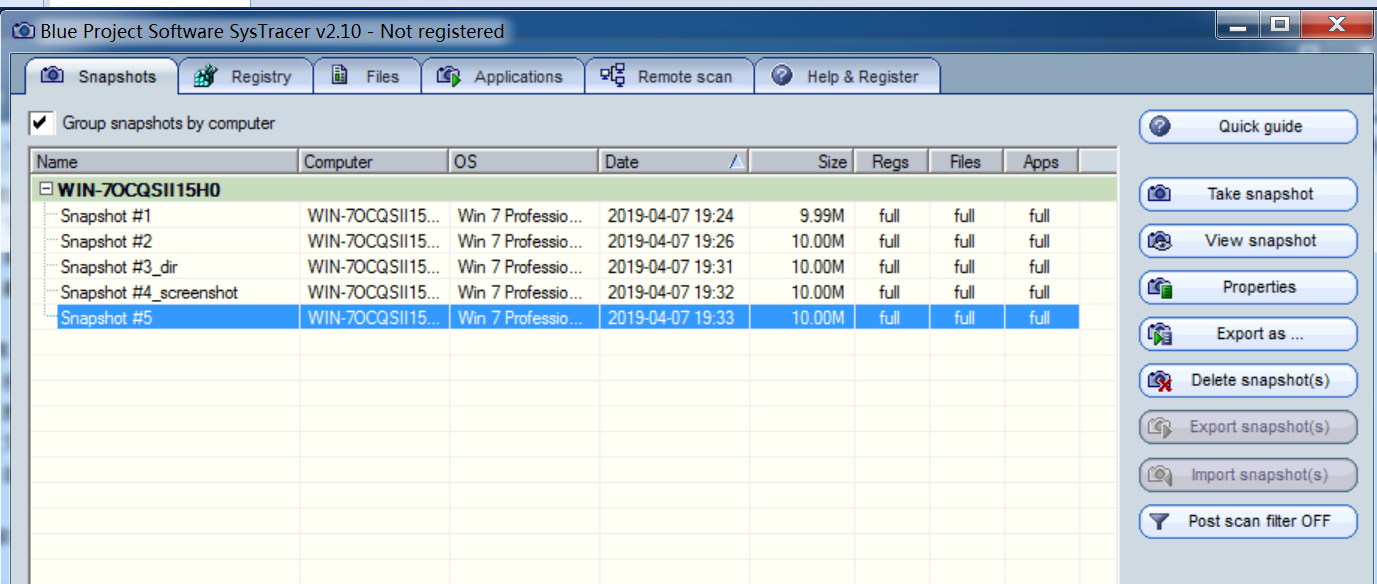This screenshot has width=1377, height=584.
Task: Click Regs 'full' cell of Snapshot #2
Action: pos(890,242)
